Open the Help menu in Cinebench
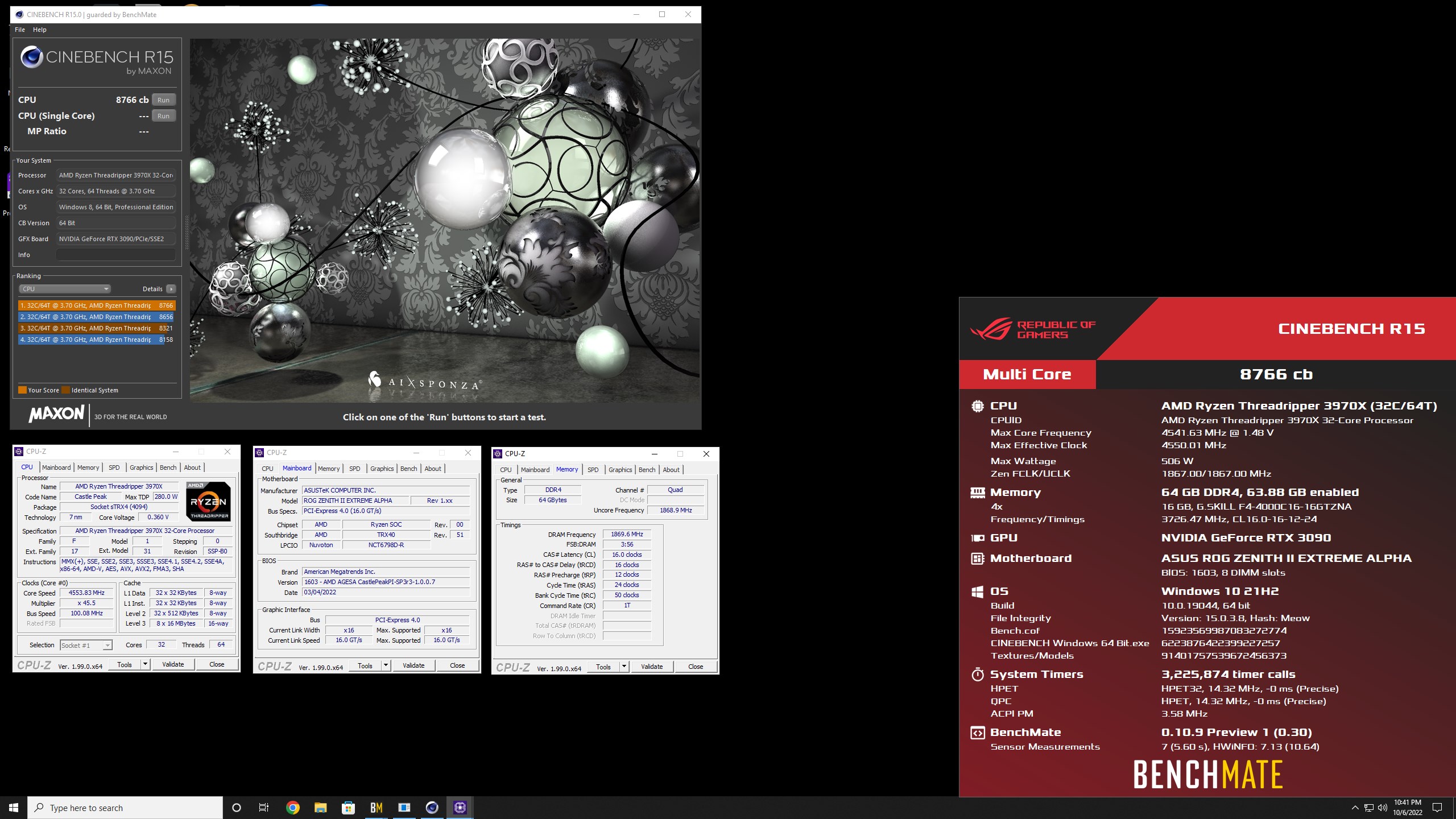1456x819 pixels. (40, 30)
